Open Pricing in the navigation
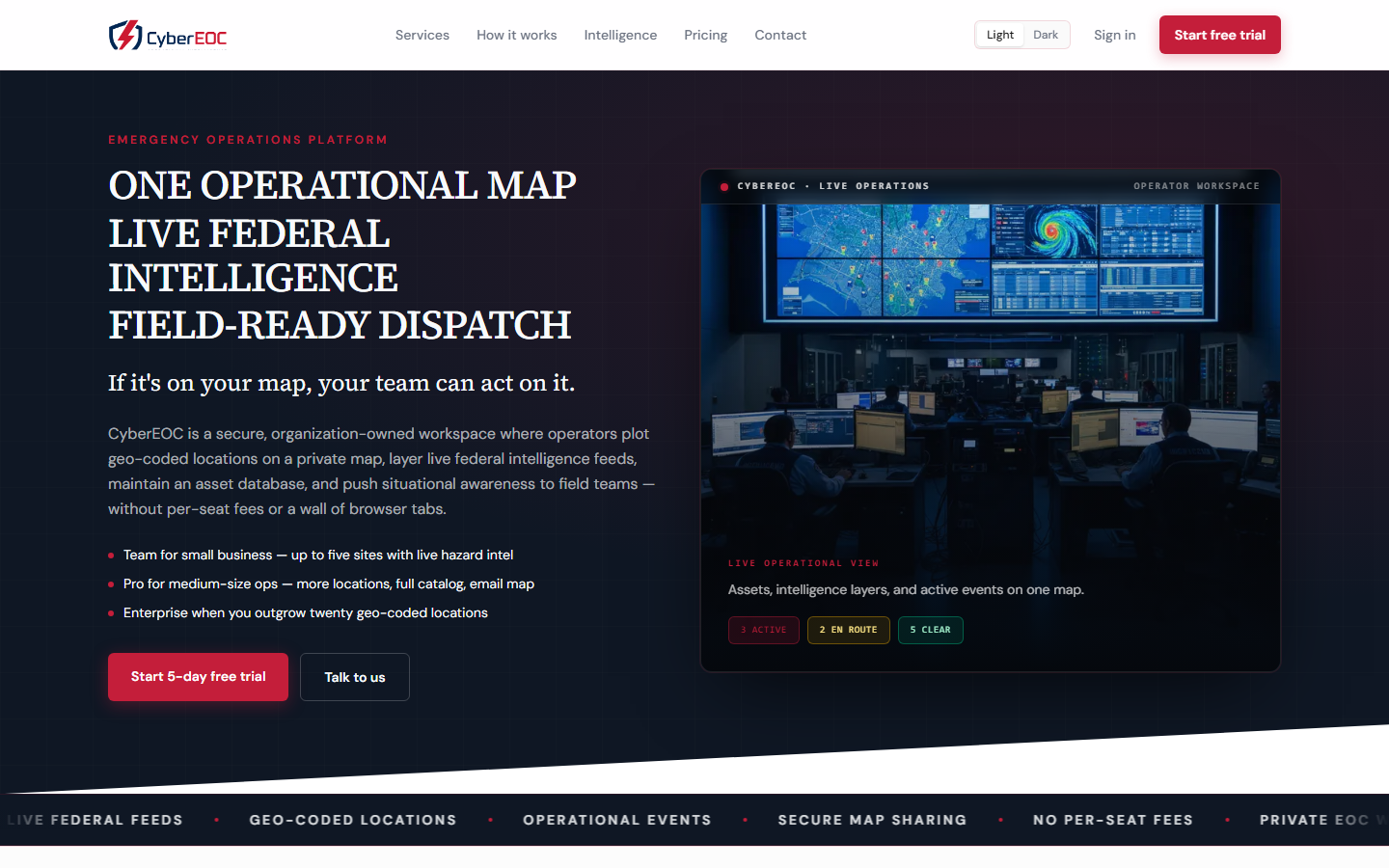The height and width of the screenshot is (868, 1389). click(706, 35)
